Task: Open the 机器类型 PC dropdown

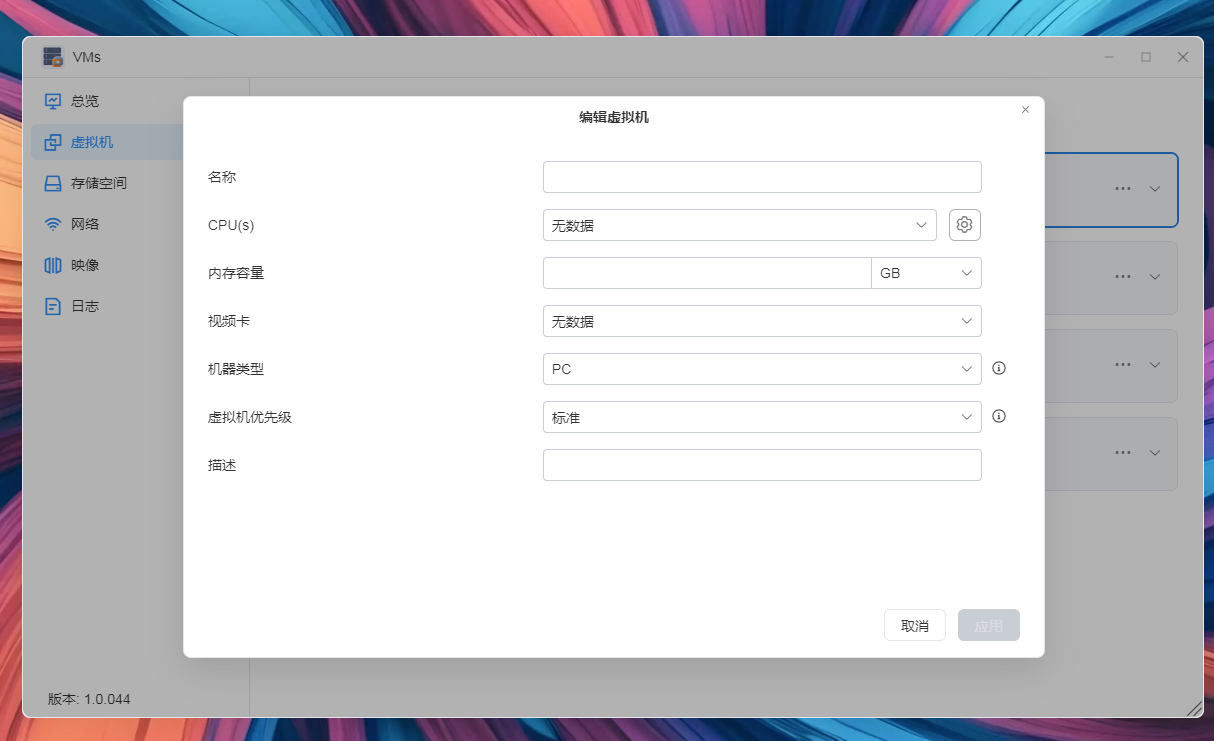Action: click(x=762, y=369)
